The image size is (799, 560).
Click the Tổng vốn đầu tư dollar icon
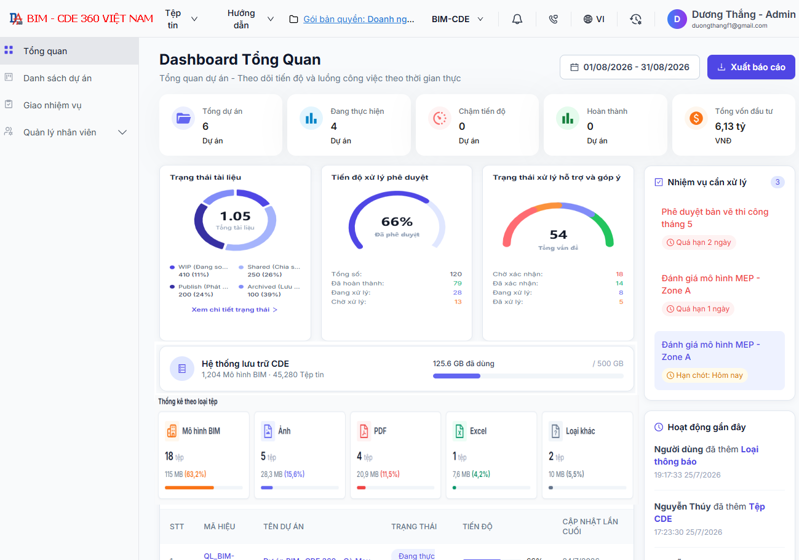click(696, 119)
